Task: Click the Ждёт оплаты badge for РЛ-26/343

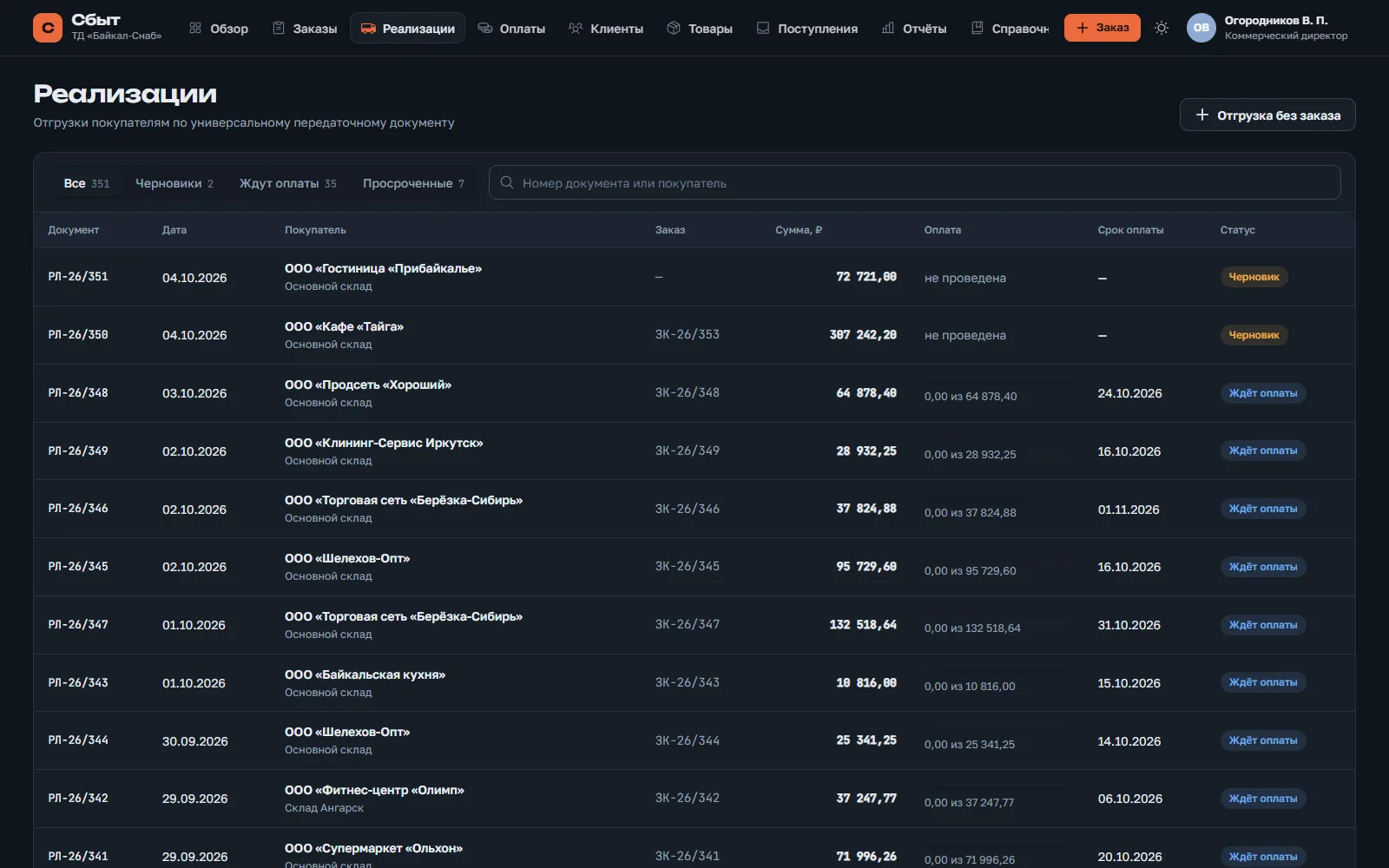Action: (x=1263, y=682)
